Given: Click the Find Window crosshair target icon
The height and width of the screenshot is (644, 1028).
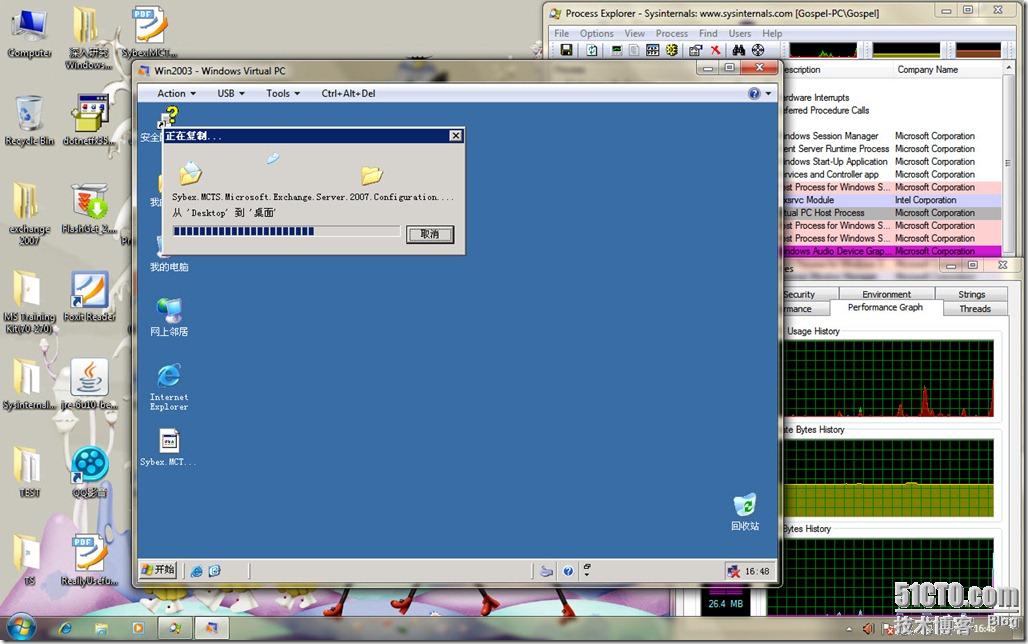Looking at the screenshot, I should (758, 50).
